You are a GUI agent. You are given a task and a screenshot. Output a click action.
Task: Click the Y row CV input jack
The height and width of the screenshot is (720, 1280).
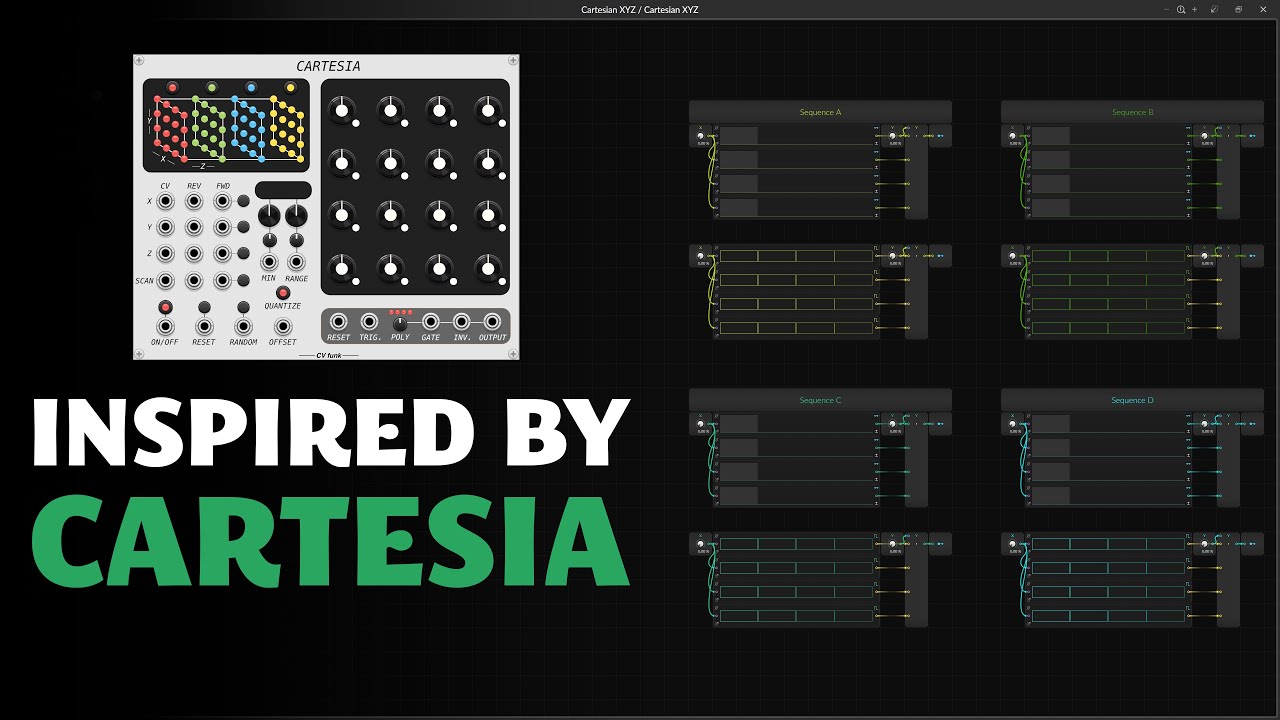pos(166,228)
